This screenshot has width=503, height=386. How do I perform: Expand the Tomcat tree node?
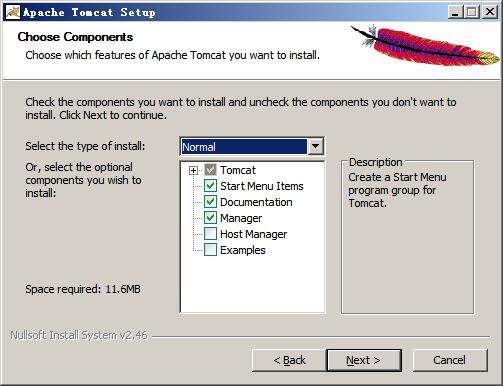(193, 171)
